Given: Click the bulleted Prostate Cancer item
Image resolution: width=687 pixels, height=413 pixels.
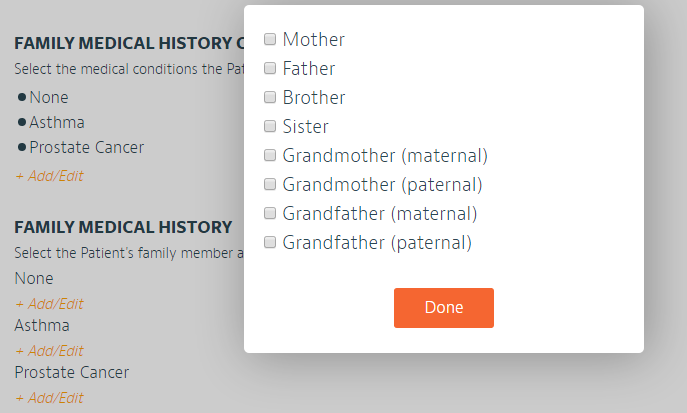Looking at the screenshot, I should (x=86, y=148).
